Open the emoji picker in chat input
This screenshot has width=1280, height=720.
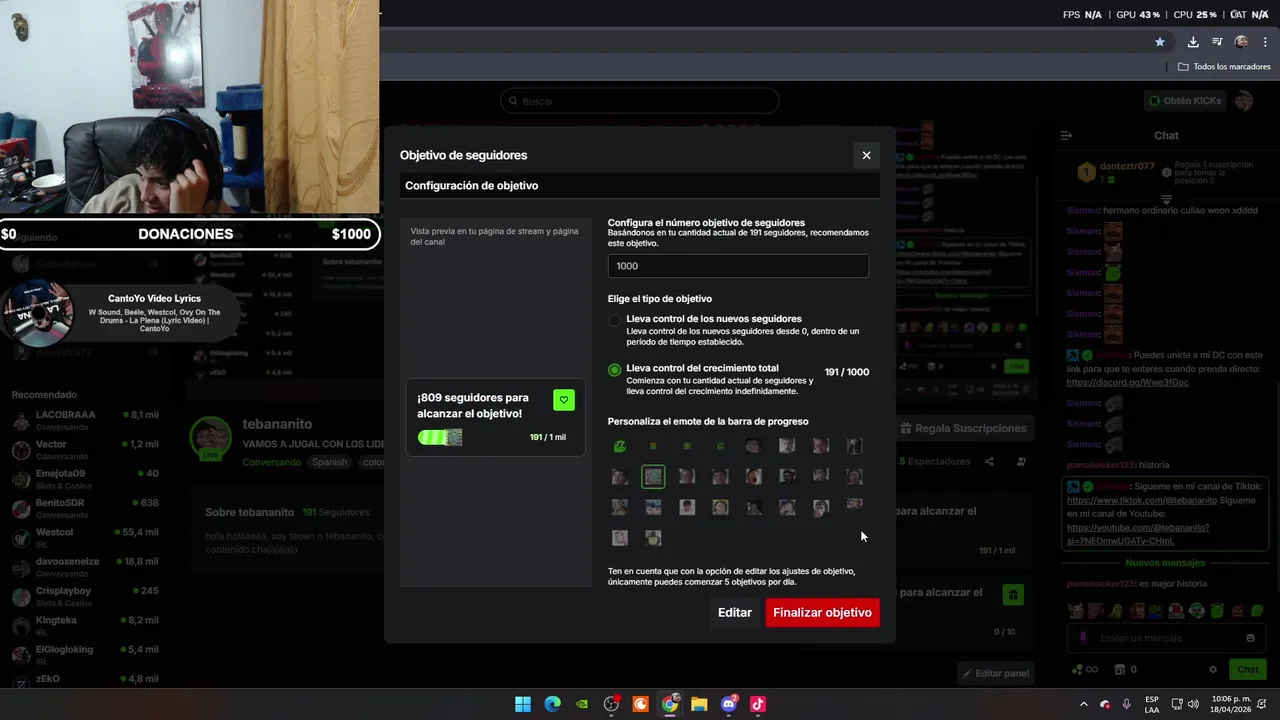(x=1250, y=638)
